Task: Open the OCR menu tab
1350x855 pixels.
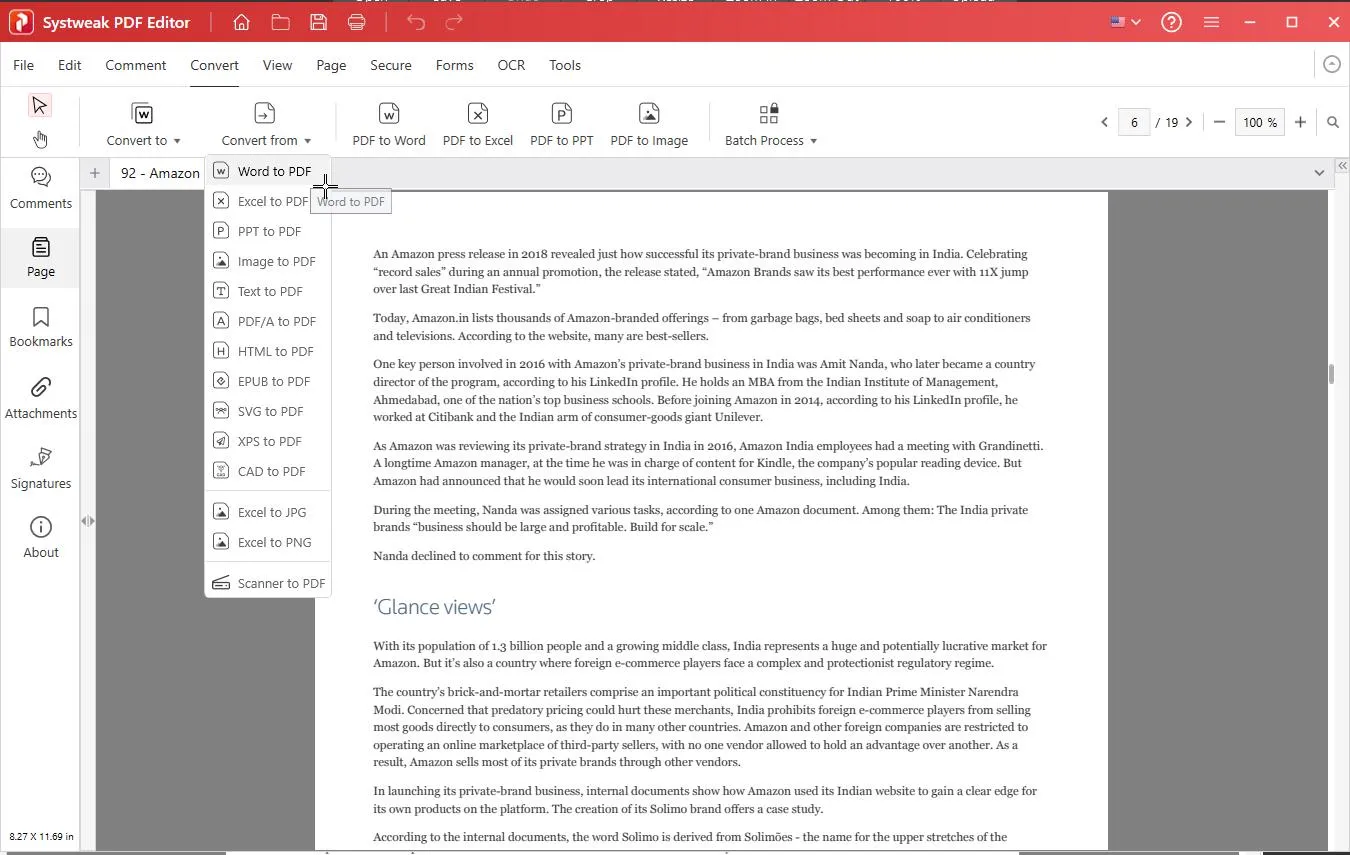Action: [511, 65]
